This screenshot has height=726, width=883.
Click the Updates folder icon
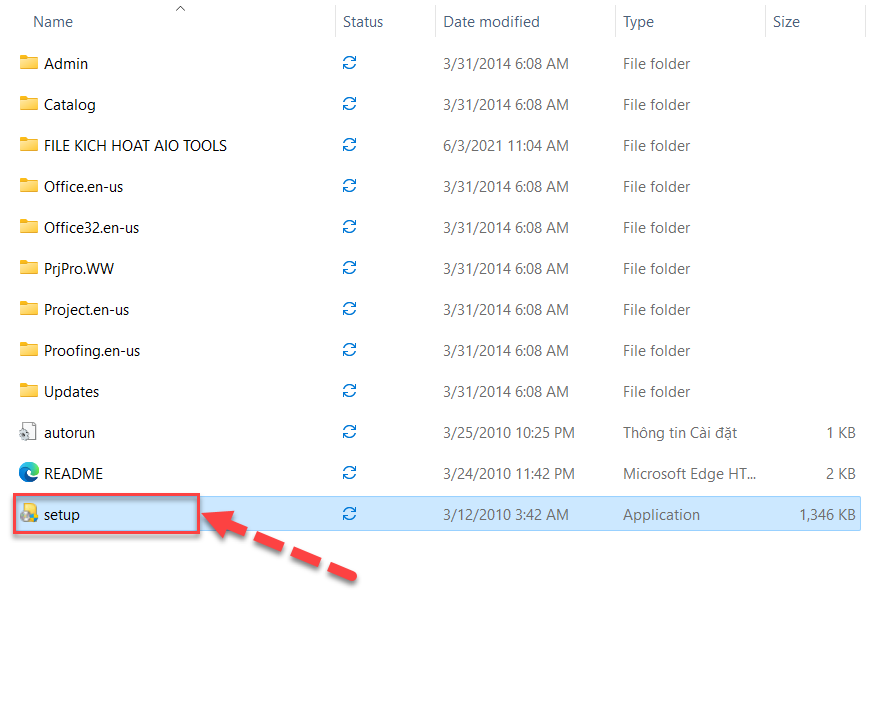pyautogui.click(x=27, y=391)
